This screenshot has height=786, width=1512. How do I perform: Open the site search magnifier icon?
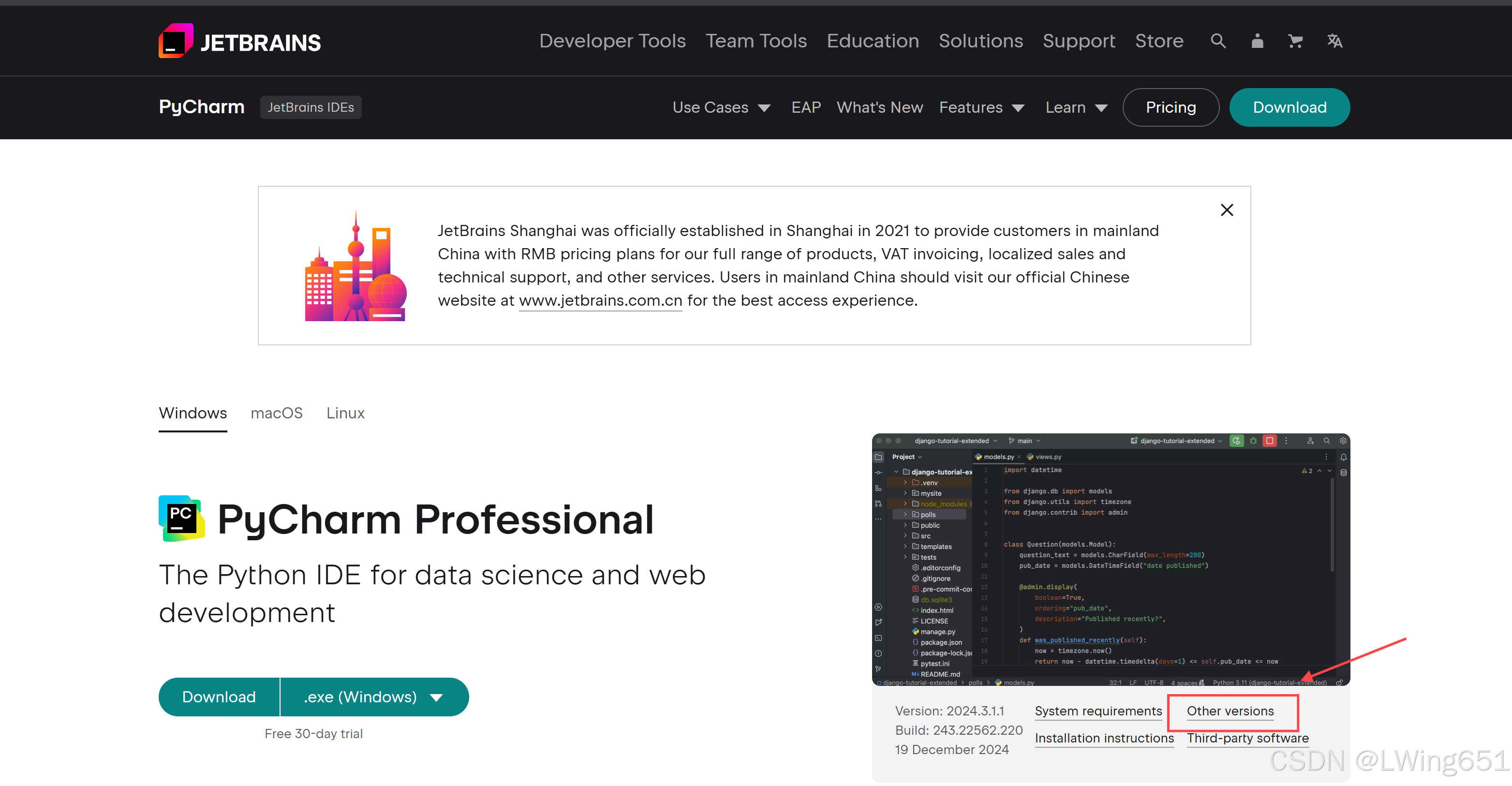pyautogui.click(x=1218, y=41)
